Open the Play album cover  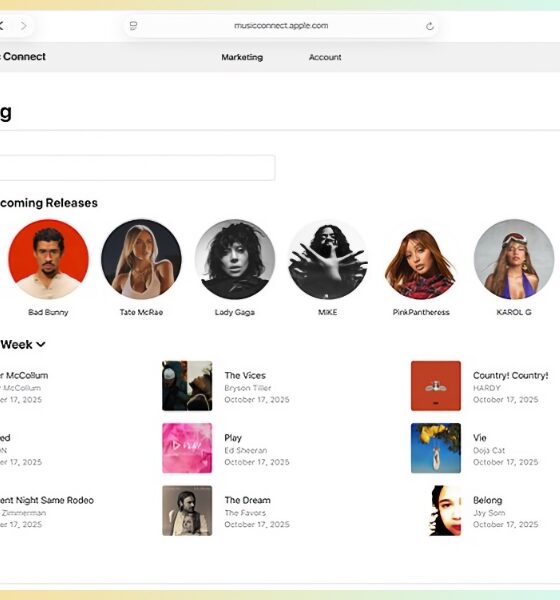pos(187,448)
